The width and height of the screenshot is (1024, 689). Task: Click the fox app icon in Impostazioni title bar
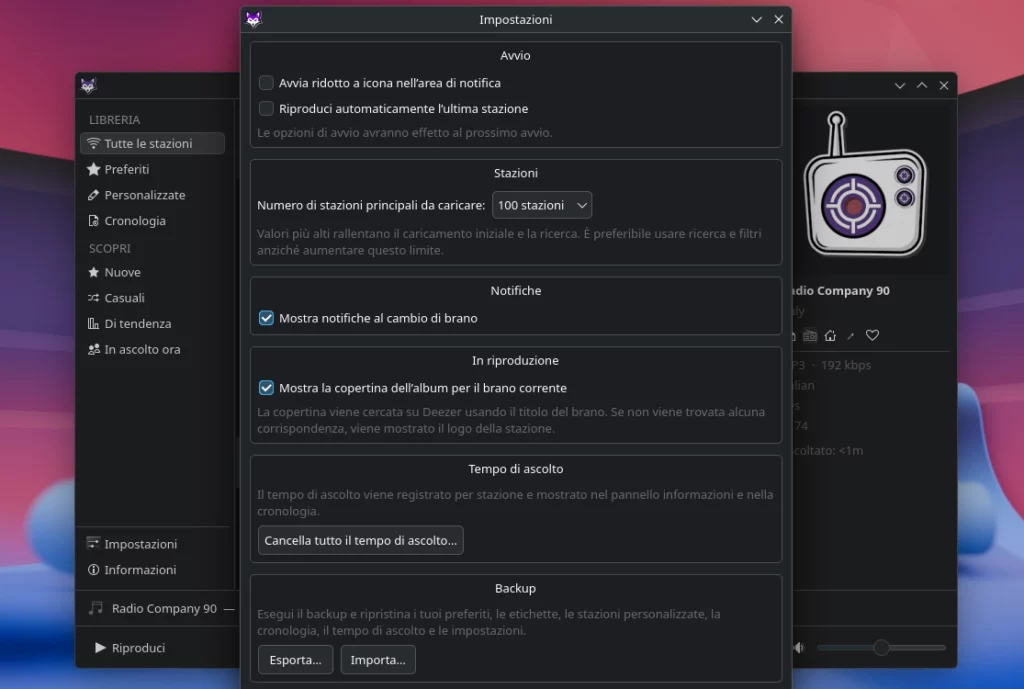point(253,20)
